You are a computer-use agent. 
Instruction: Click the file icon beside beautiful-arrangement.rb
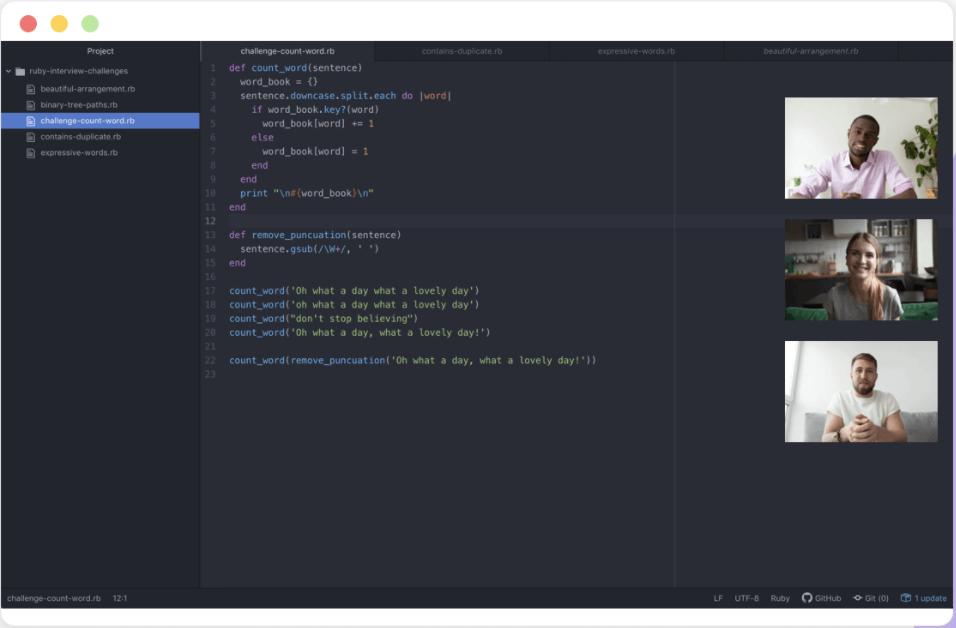tap(31, 89)
